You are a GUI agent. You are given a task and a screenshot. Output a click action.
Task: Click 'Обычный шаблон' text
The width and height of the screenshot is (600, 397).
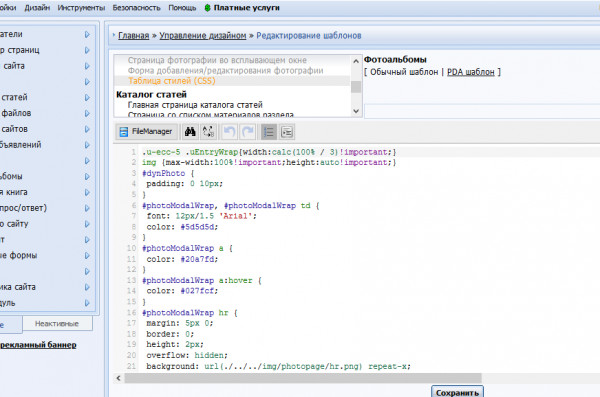[x=404, y=72]
